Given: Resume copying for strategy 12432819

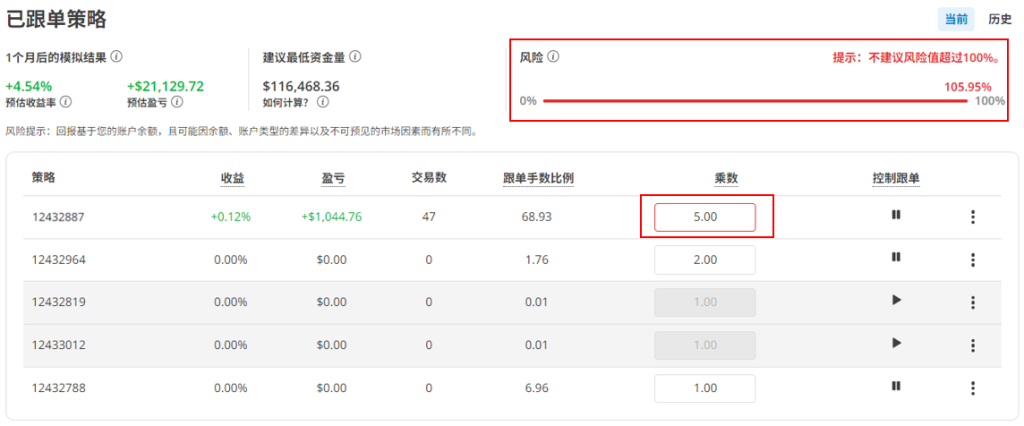Looking at the screenshot, I should (x=896, y=301).
